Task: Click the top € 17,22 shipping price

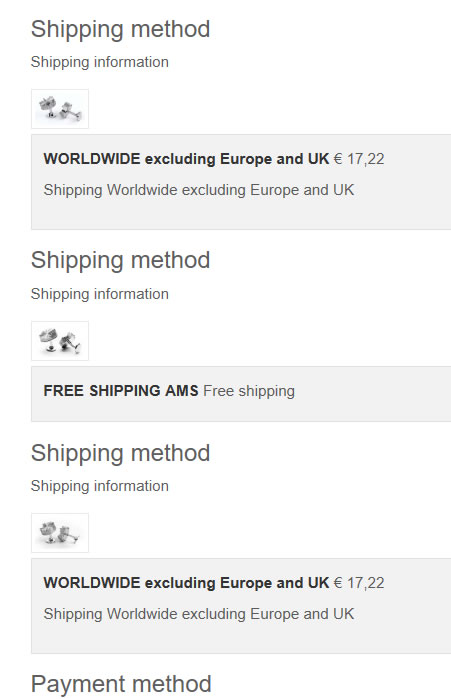Action: point(359,159)
